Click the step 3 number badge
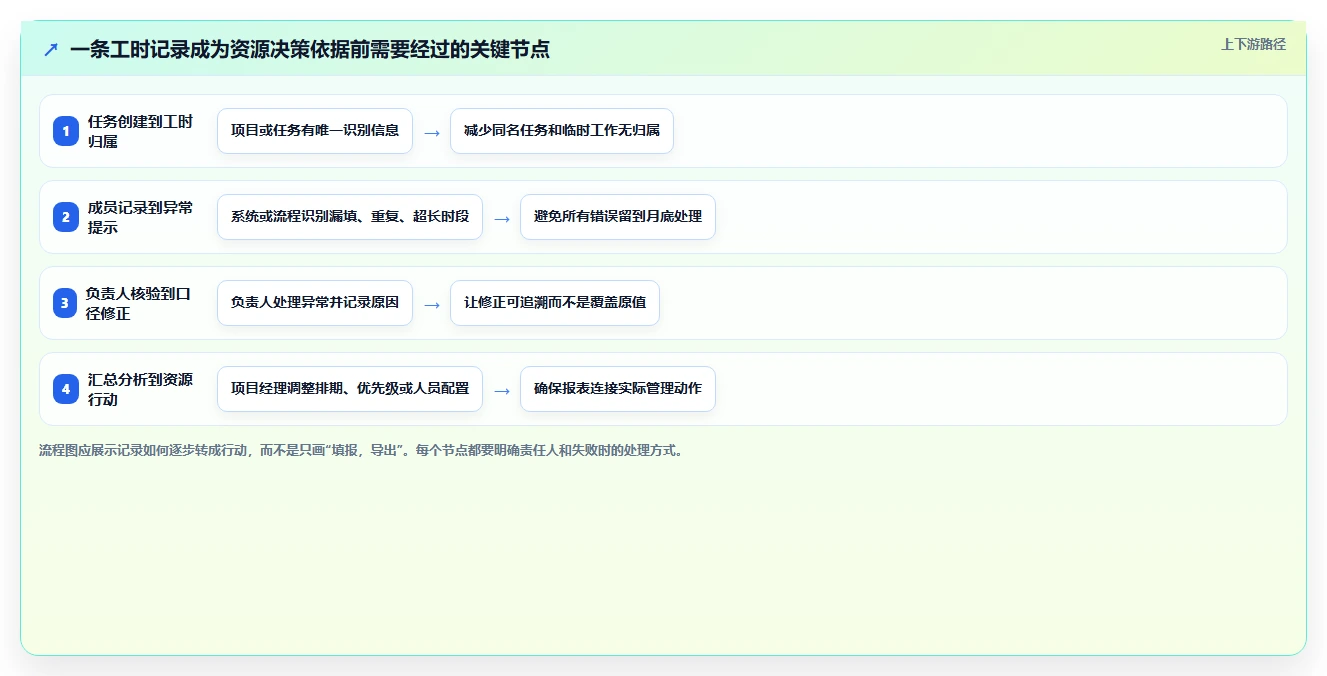The height and width of the screenshot is (676, 1327). click(66, 303)
